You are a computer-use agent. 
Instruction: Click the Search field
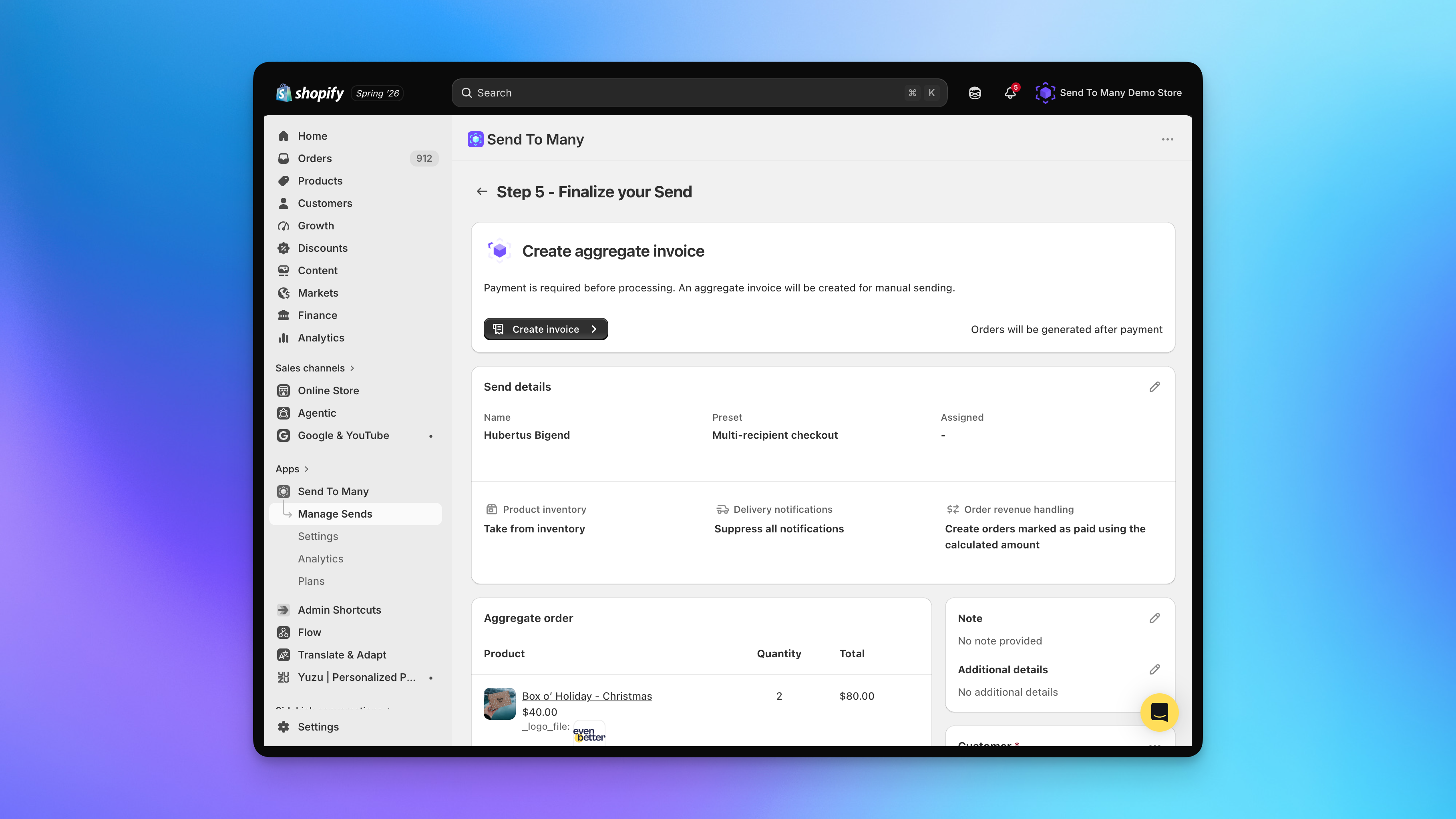(699, 92)
